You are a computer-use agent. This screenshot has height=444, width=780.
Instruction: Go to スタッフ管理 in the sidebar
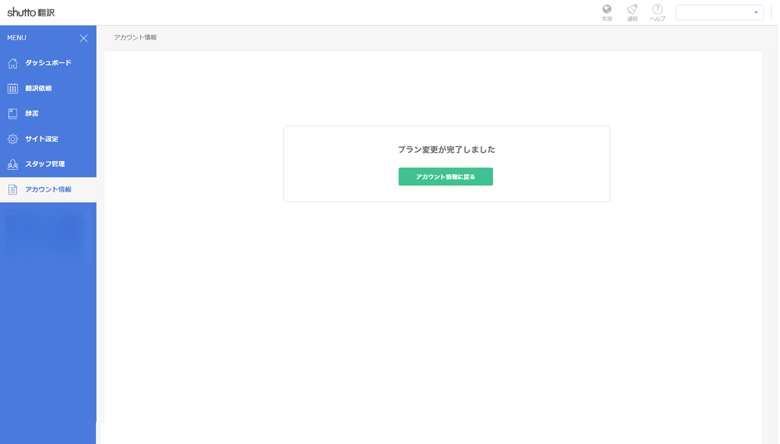tap(48, 164)
